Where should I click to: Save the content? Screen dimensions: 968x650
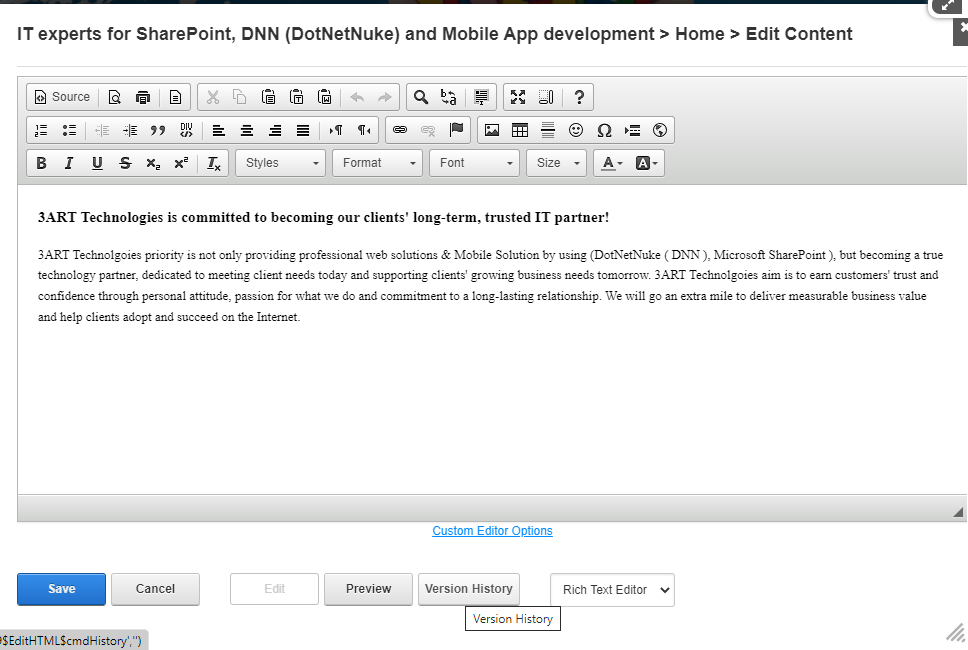pos(61,589)
